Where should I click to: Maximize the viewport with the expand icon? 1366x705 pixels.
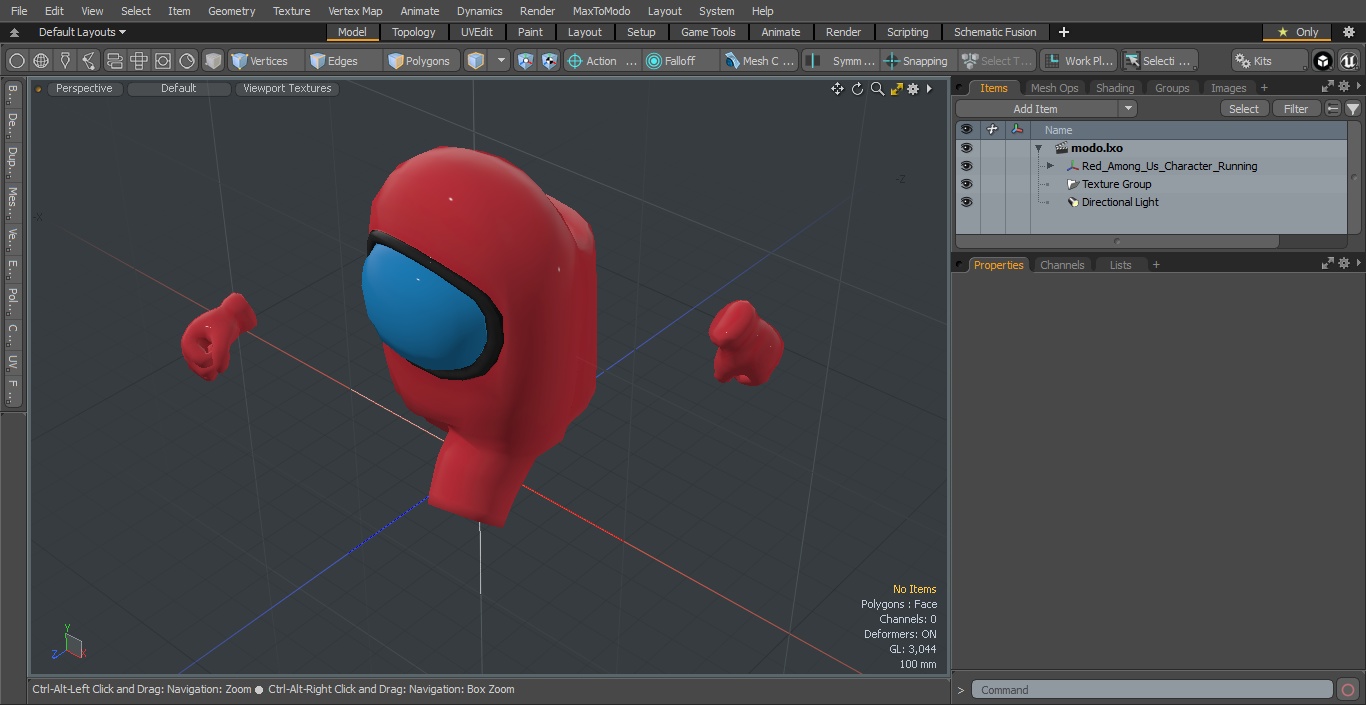[x=896, y=89]
